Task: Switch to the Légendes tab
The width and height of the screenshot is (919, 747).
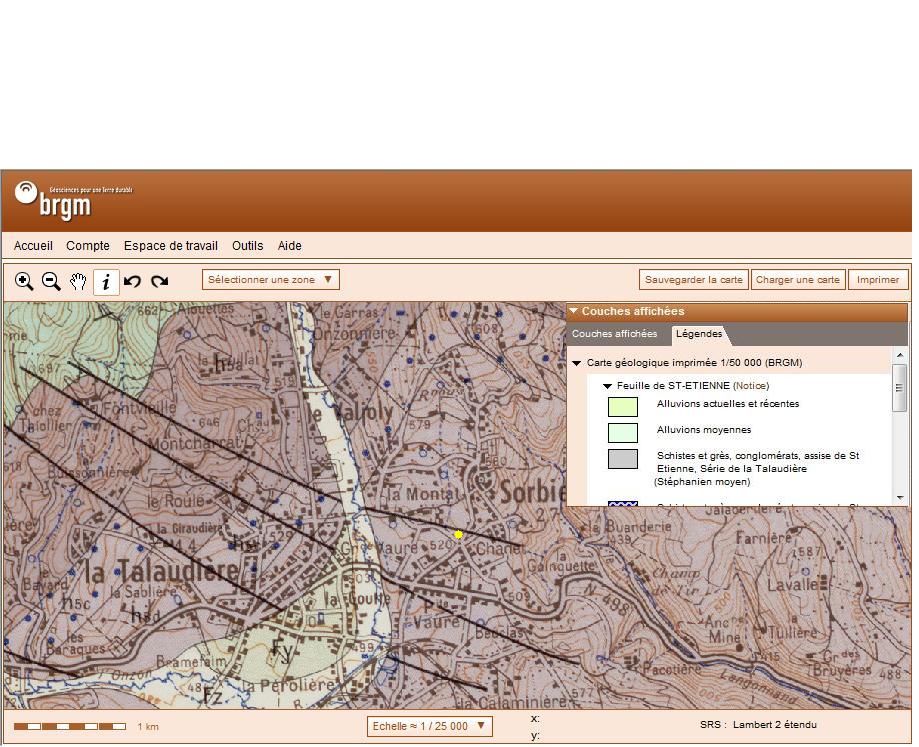Action: click(x=699, y=334)
